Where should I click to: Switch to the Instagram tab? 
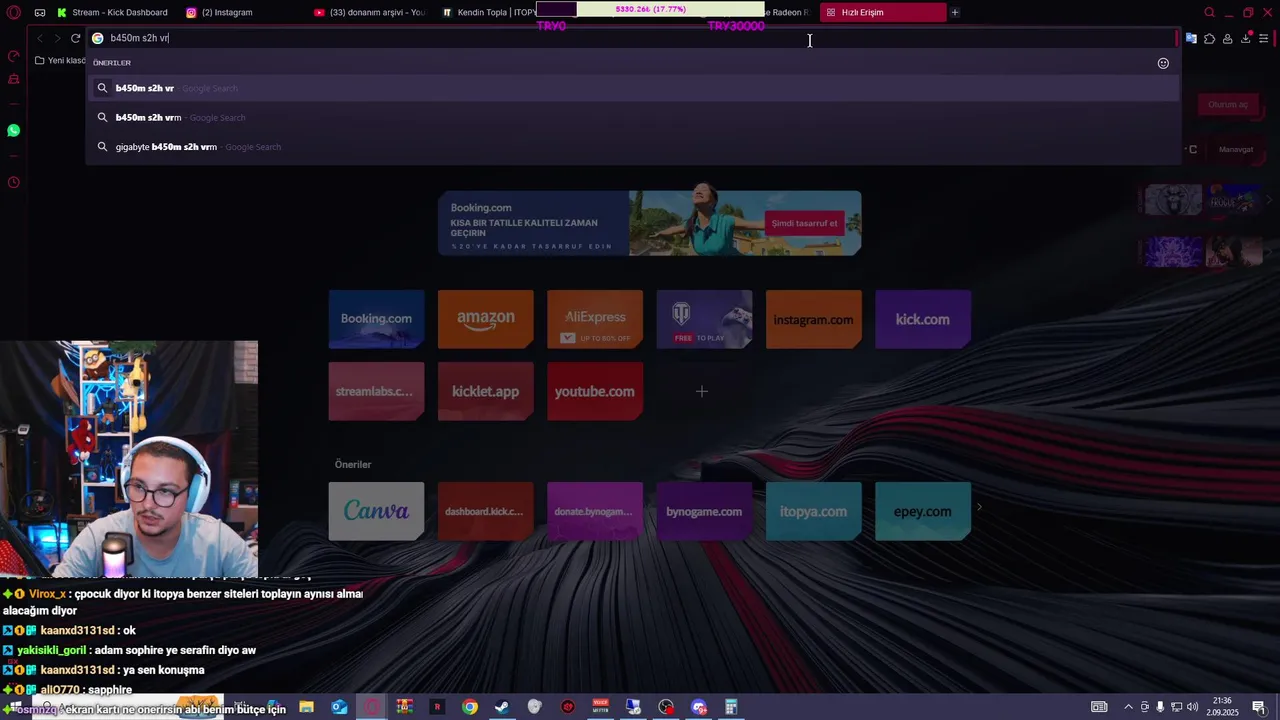pyautogui.click(x=220, y=13)
